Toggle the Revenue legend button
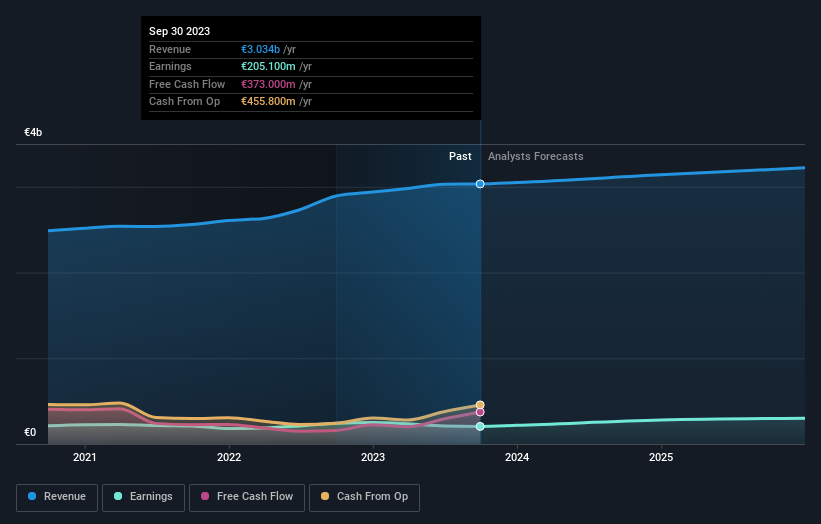Image resolution: width=821 pixels, height=524 pixels. pyautogui.click(x=57, y=497)
